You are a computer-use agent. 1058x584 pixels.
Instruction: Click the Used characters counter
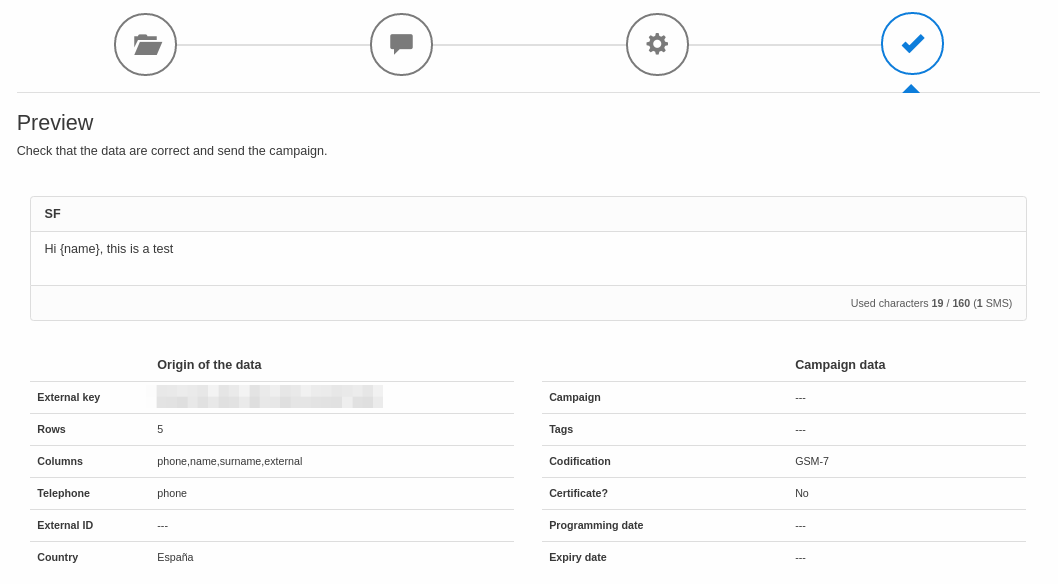[930, 303]
